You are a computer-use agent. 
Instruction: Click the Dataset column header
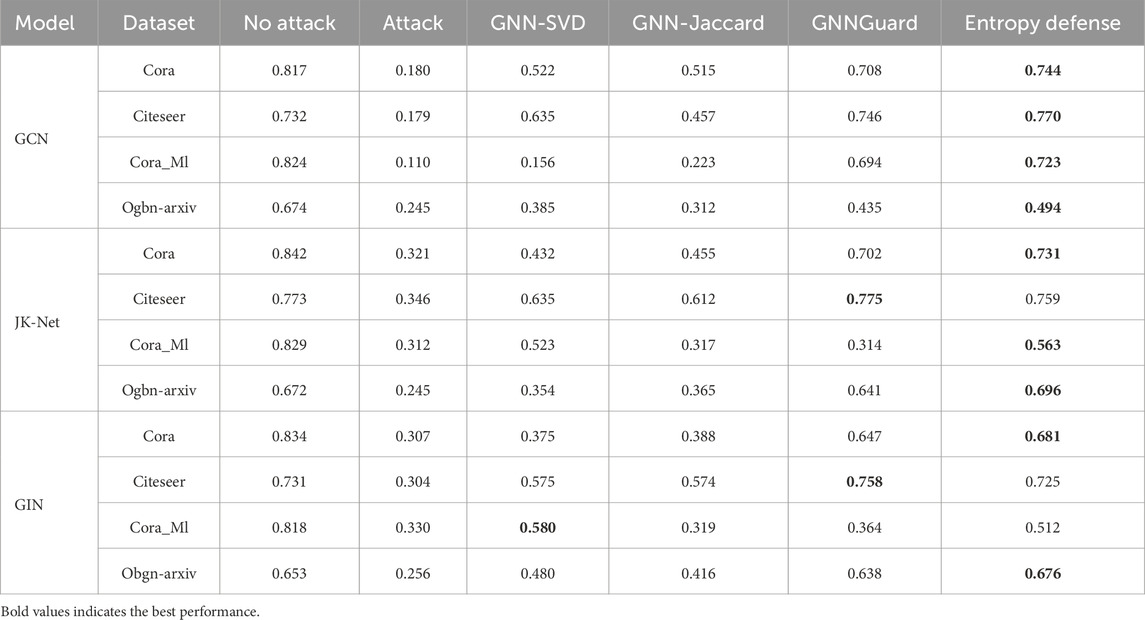[158, 23]
